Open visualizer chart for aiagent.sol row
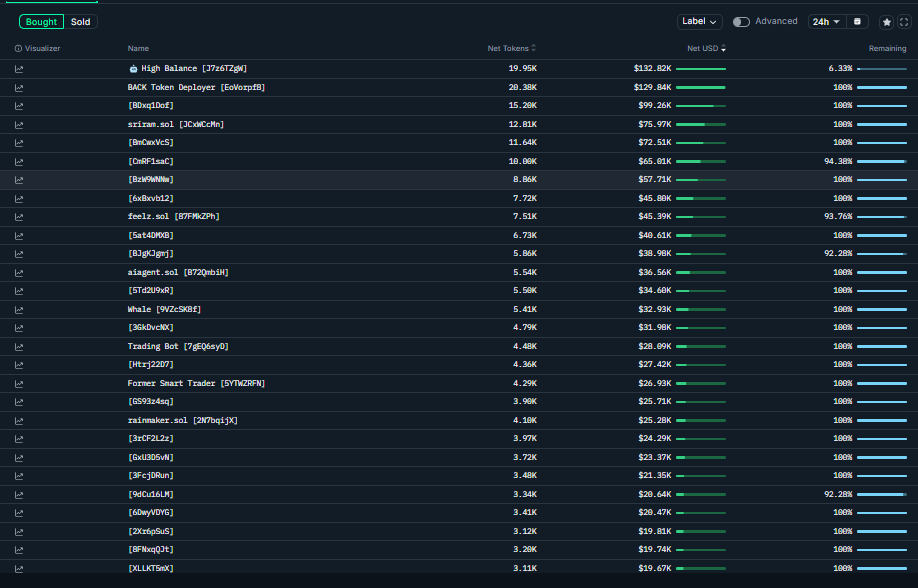This screenshot has width=918, height=588. pyautogui.click(x=19, y=272)
